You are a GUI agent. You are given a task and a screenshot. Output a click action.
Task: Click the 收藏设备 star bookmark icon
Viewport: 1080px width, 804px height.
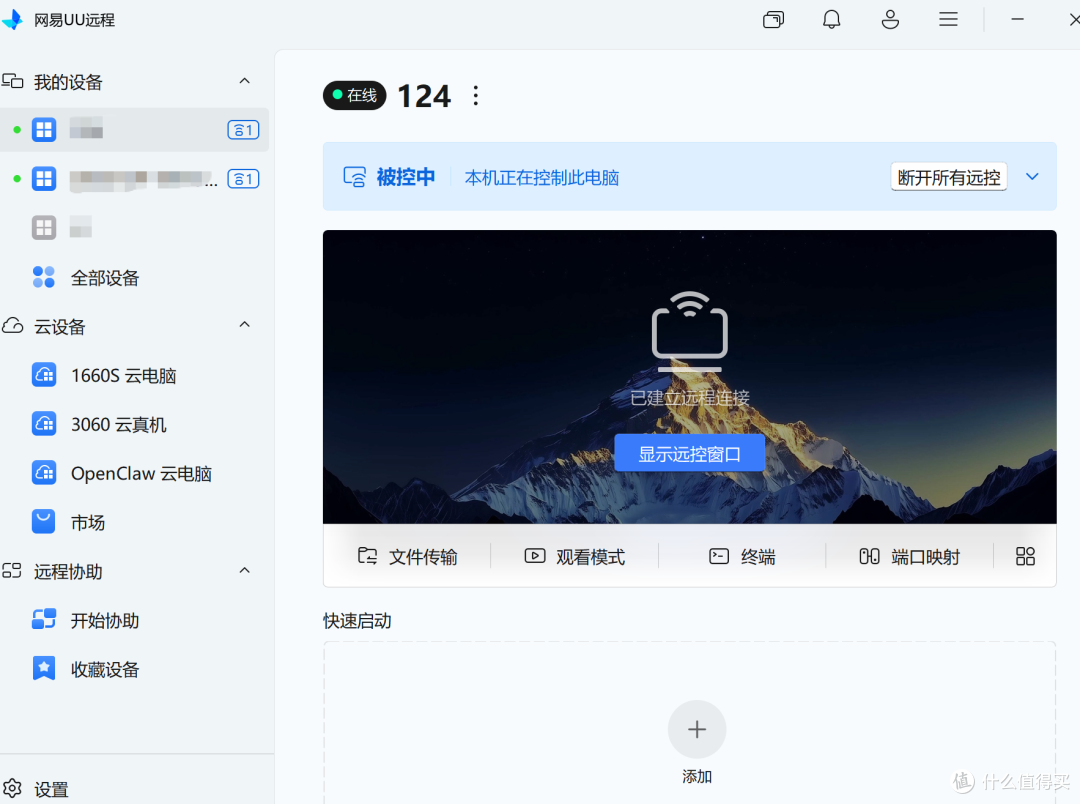[44, 668]
